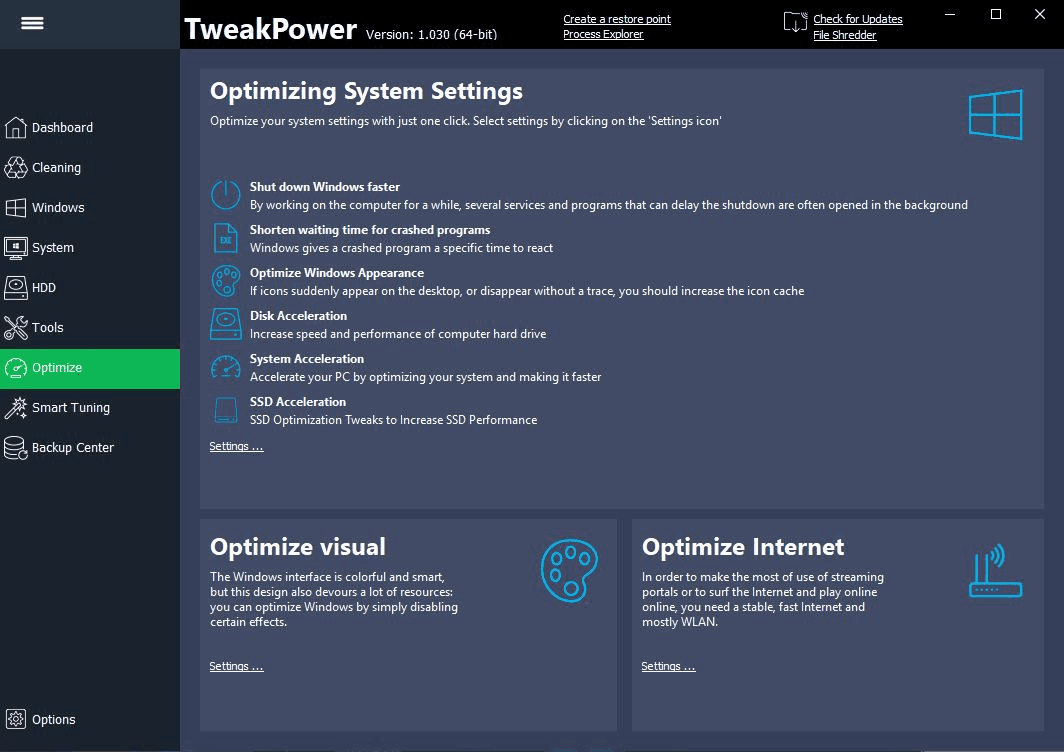Click the Optimize Windows Appearance palette icon

pos(225,281)
